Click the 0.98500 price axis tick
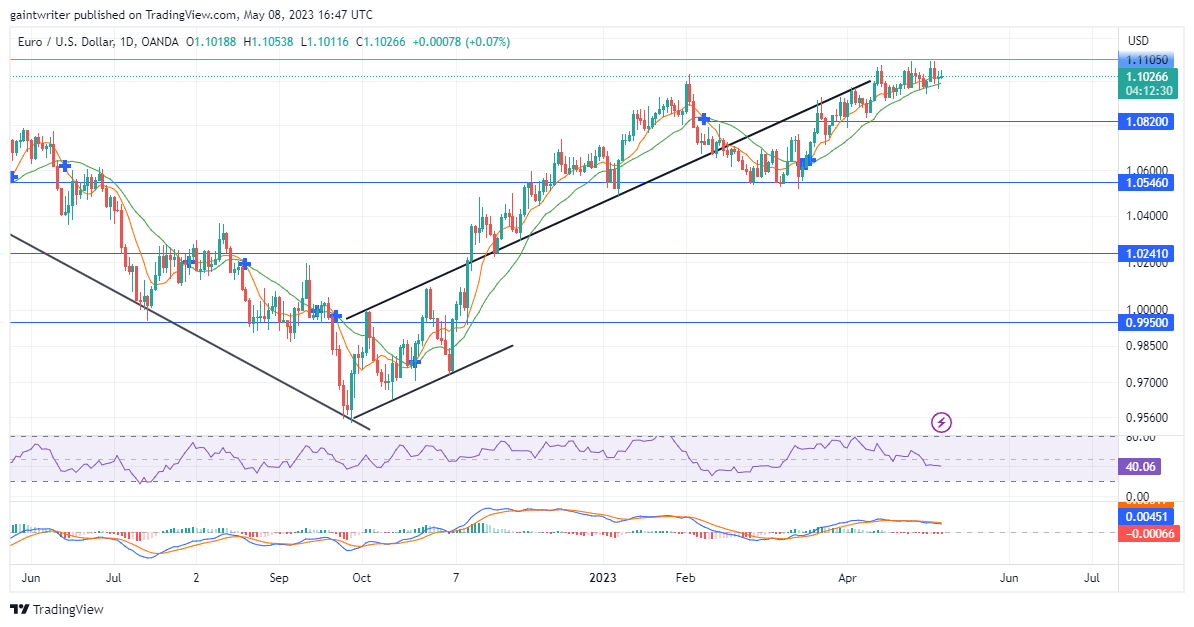 coord(1147,346)
